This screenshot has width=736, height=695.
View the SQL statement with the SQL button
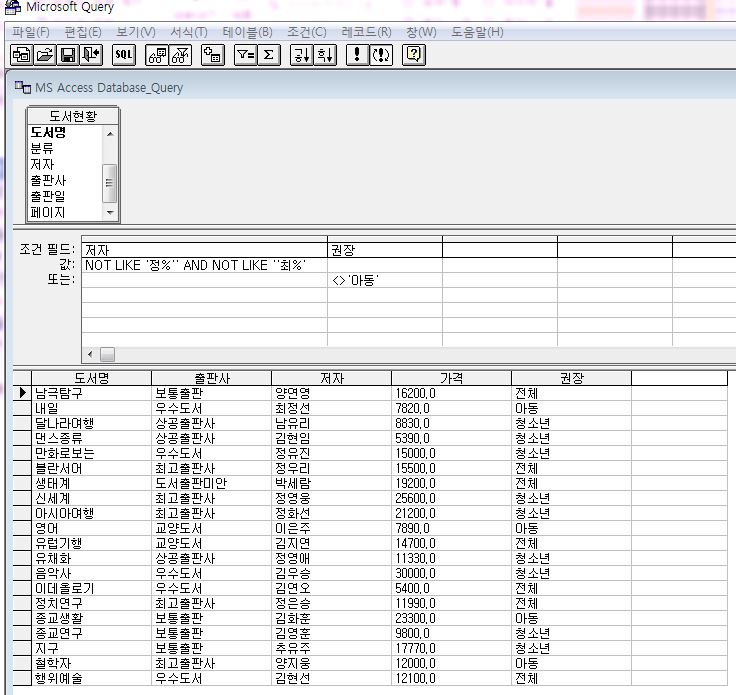pyautogui.click(x=124, y=55)
